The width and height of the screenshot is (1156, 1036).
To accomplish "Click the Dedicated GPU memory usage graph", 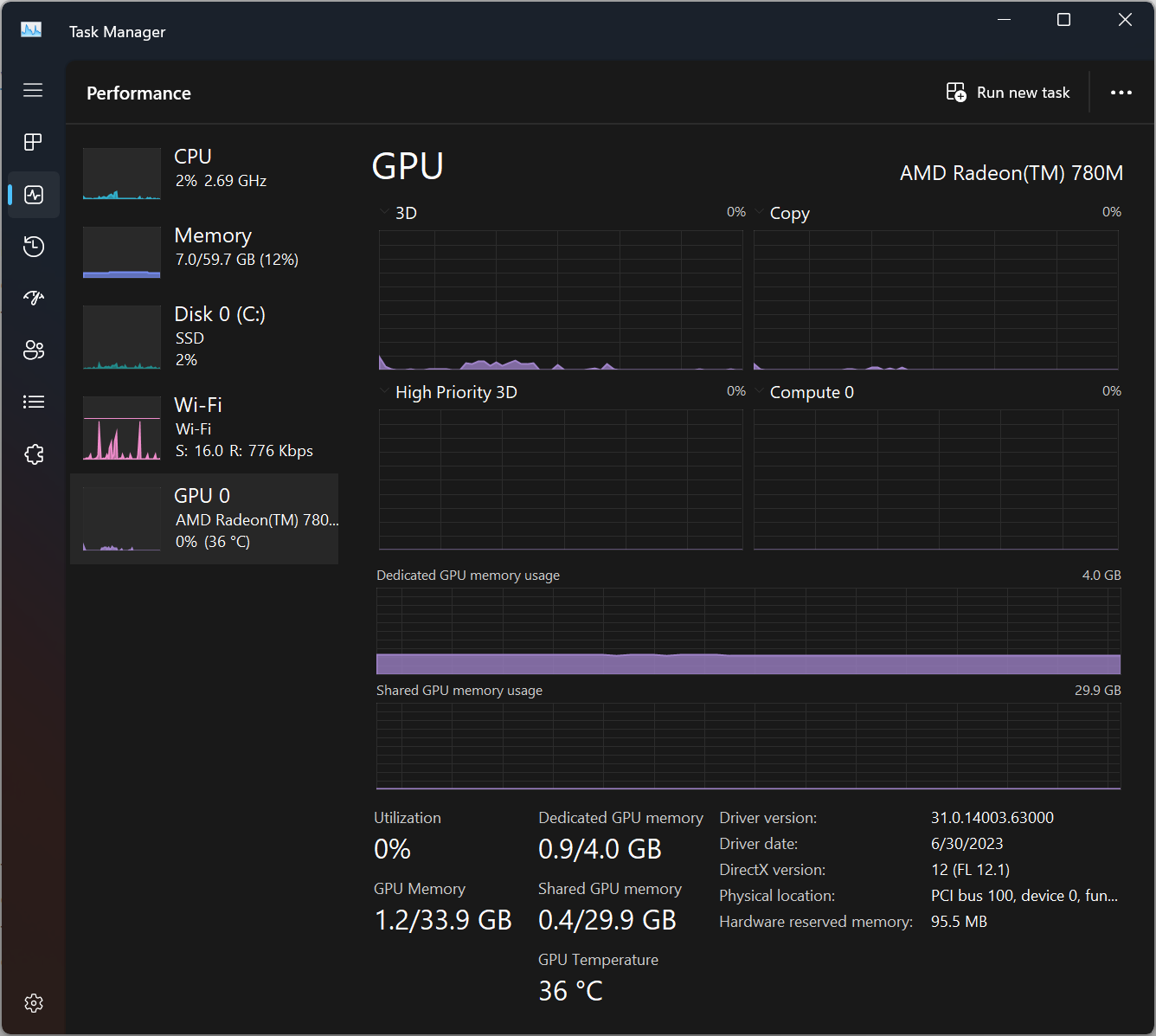I will coord(748,631).
